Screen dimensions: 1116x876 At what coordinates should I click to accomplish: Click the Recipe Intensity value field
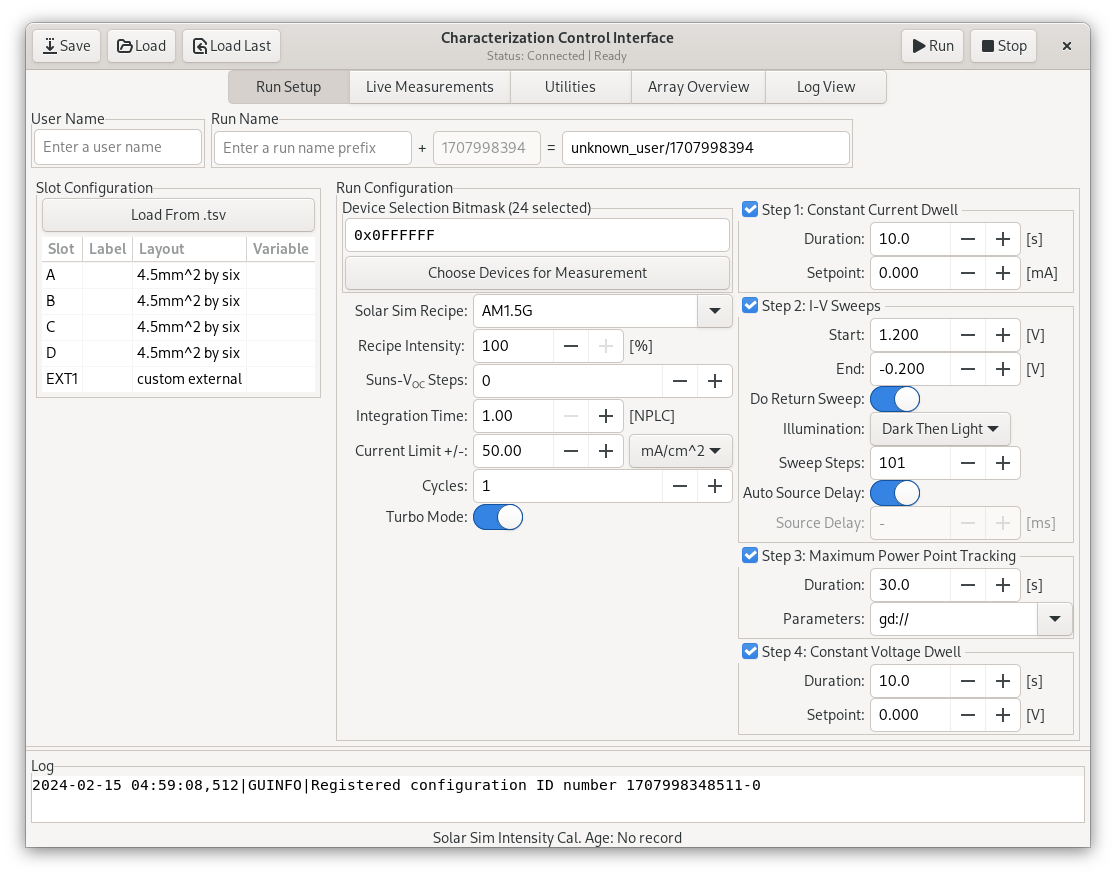coord(513,347)
